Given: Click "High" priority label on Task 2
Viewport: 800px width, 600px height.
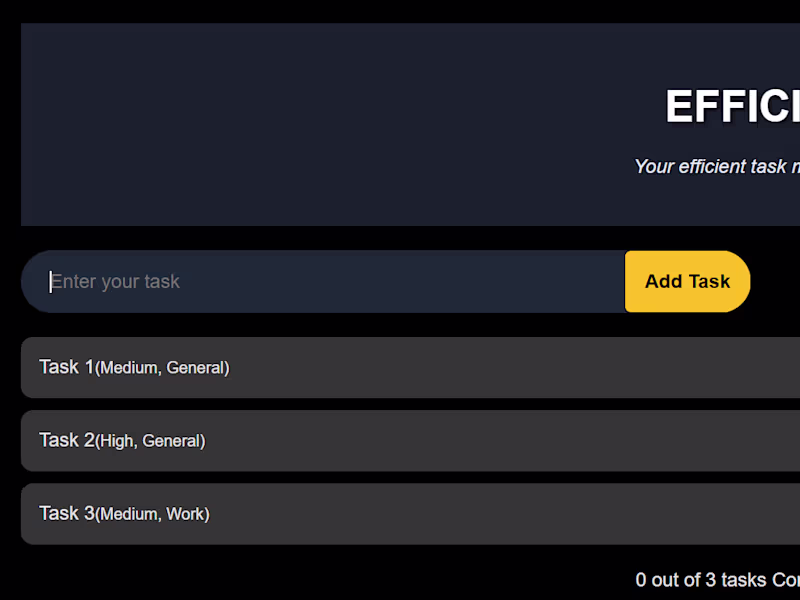Looking at the screenshot, I should (117, 441).
